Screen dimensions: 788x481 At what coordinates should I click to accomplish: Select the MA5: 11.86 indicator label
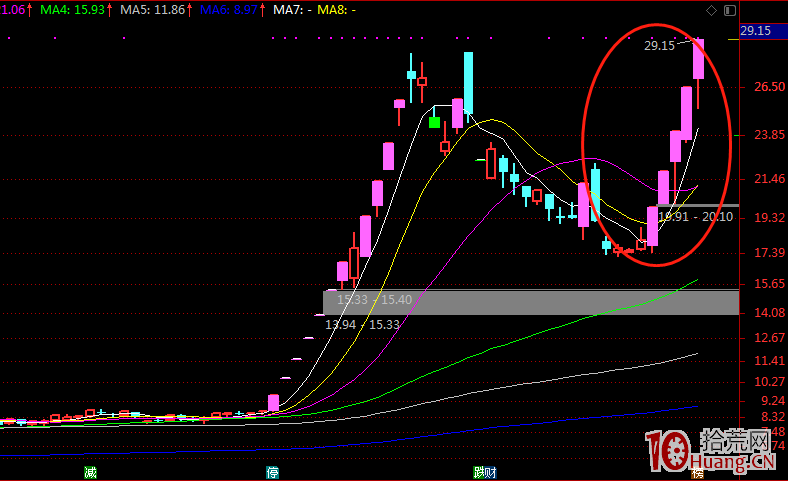pos(153,10)
